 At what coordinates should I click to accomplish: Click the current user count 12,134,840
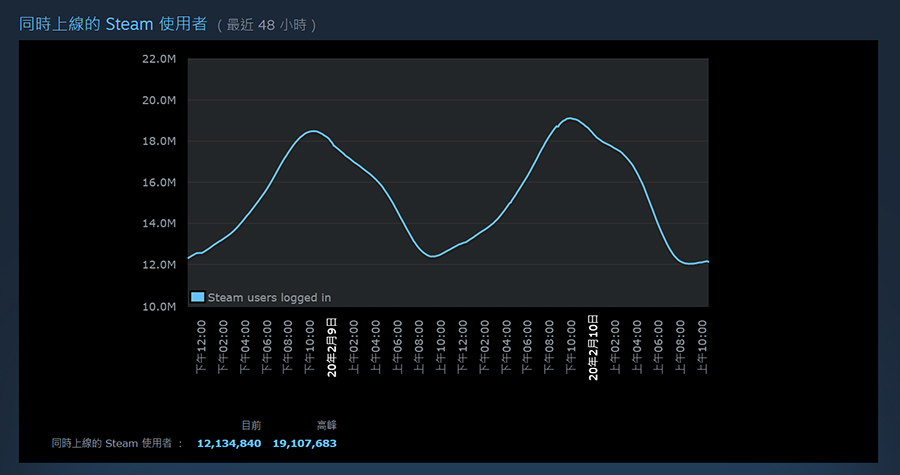pyautogui.click(x=229, y=443)
